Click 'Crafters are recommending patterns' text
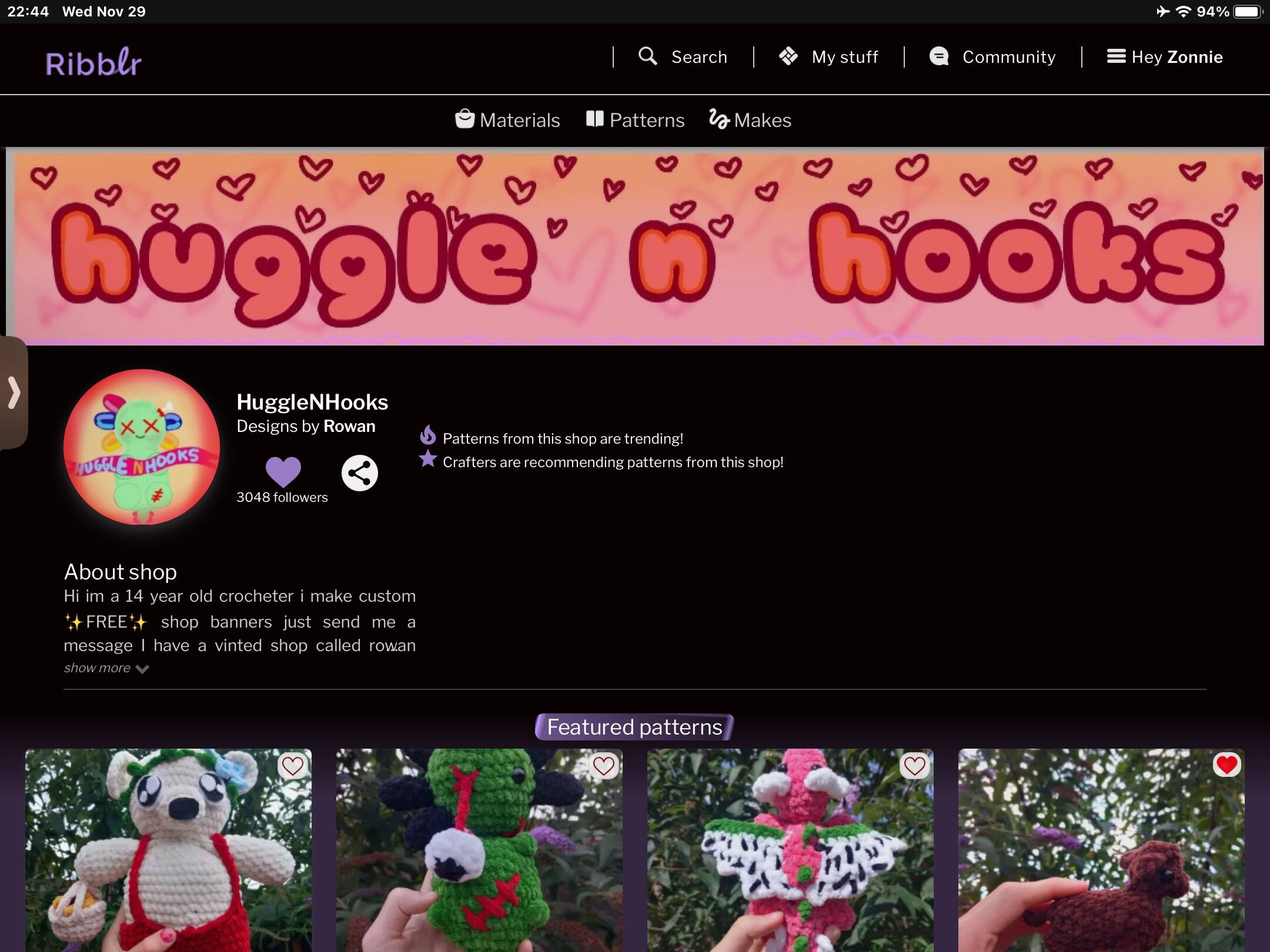This screenshot has height=952, width=1270. point(613,462)
